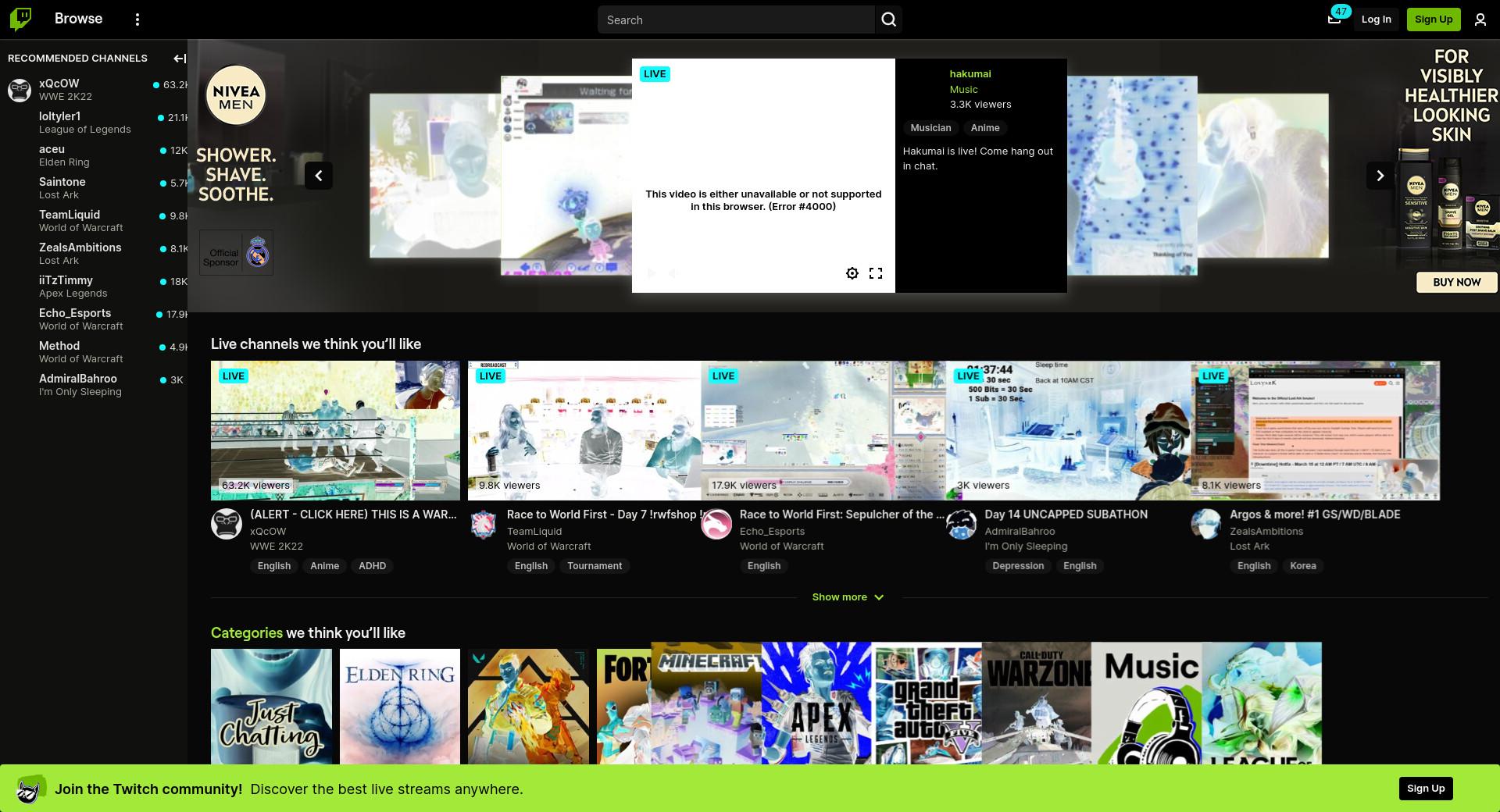Open the user account menu icon
Viewport: 1500px width, 812px height.
pyautogui.click(x=1480, y=20)
